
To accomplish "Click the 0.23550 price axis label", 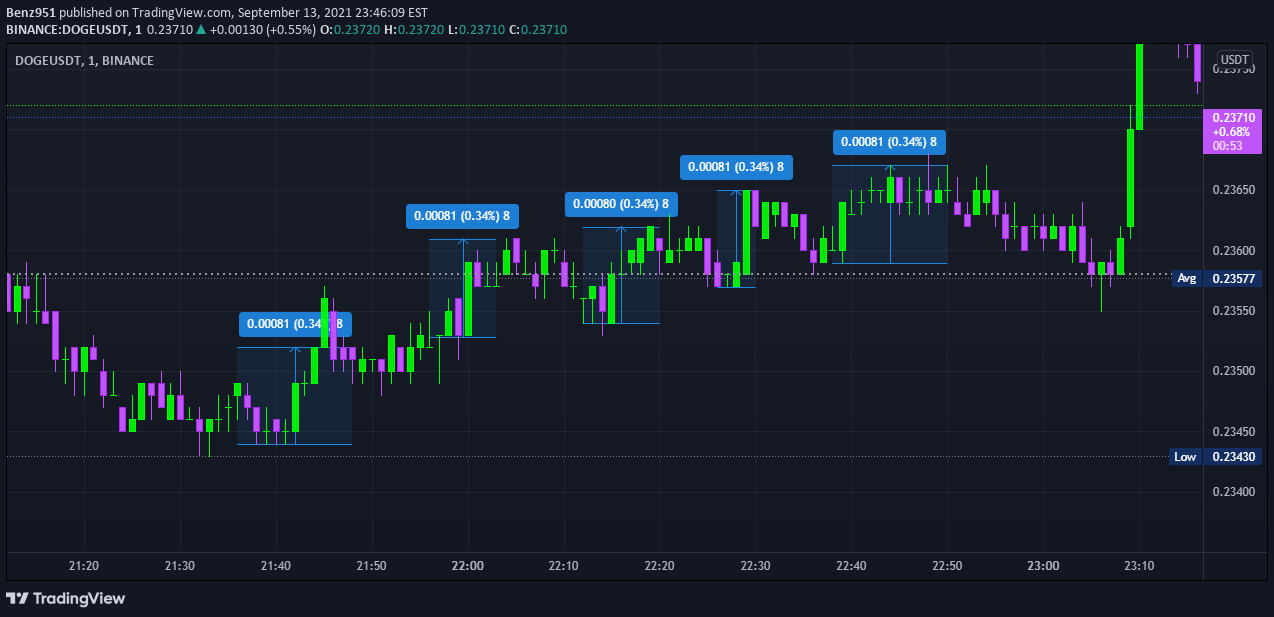I will 1234,311.
